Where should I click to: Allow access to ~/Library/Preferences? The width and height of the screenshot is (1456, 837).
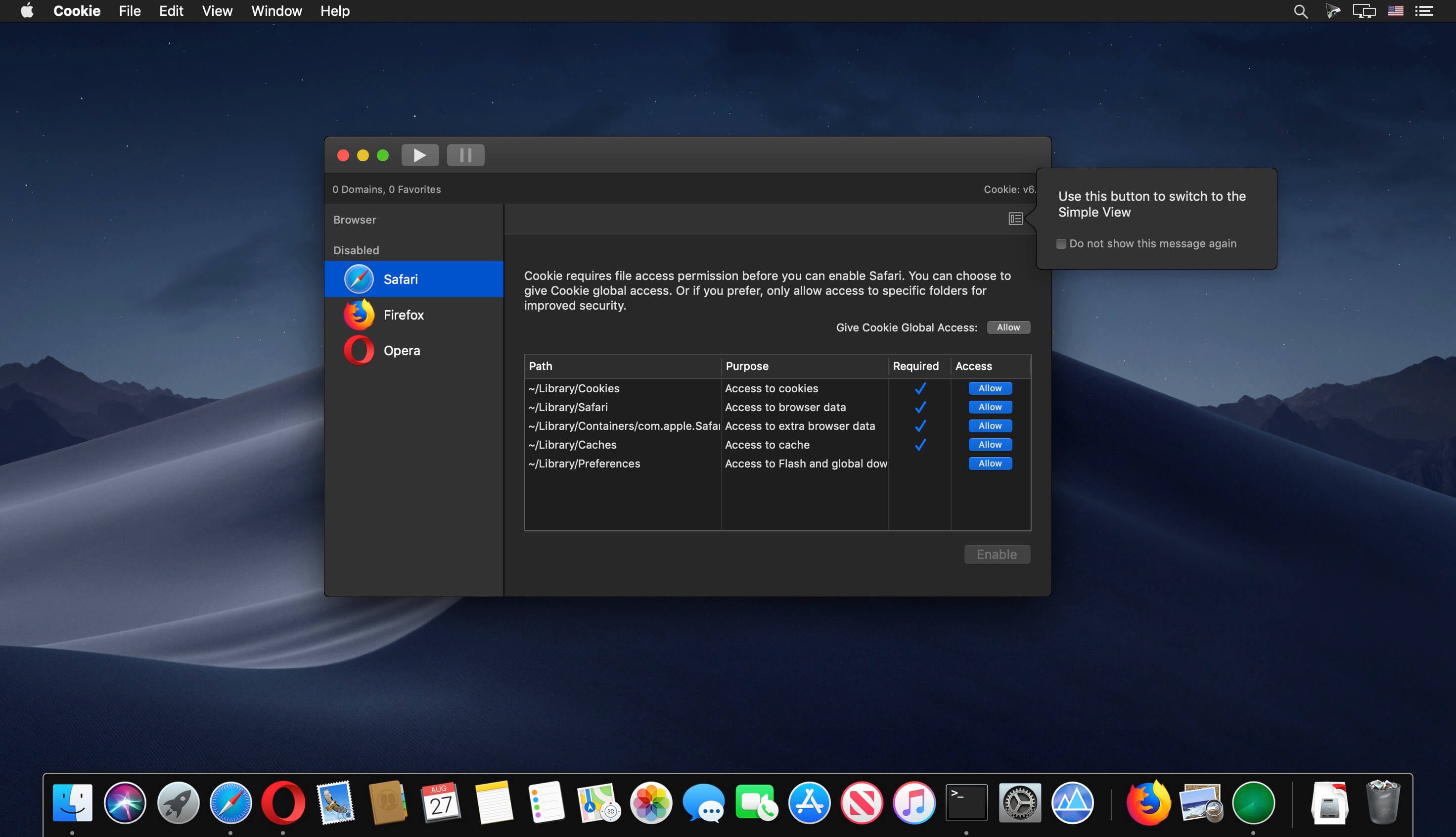pos(990,464)
